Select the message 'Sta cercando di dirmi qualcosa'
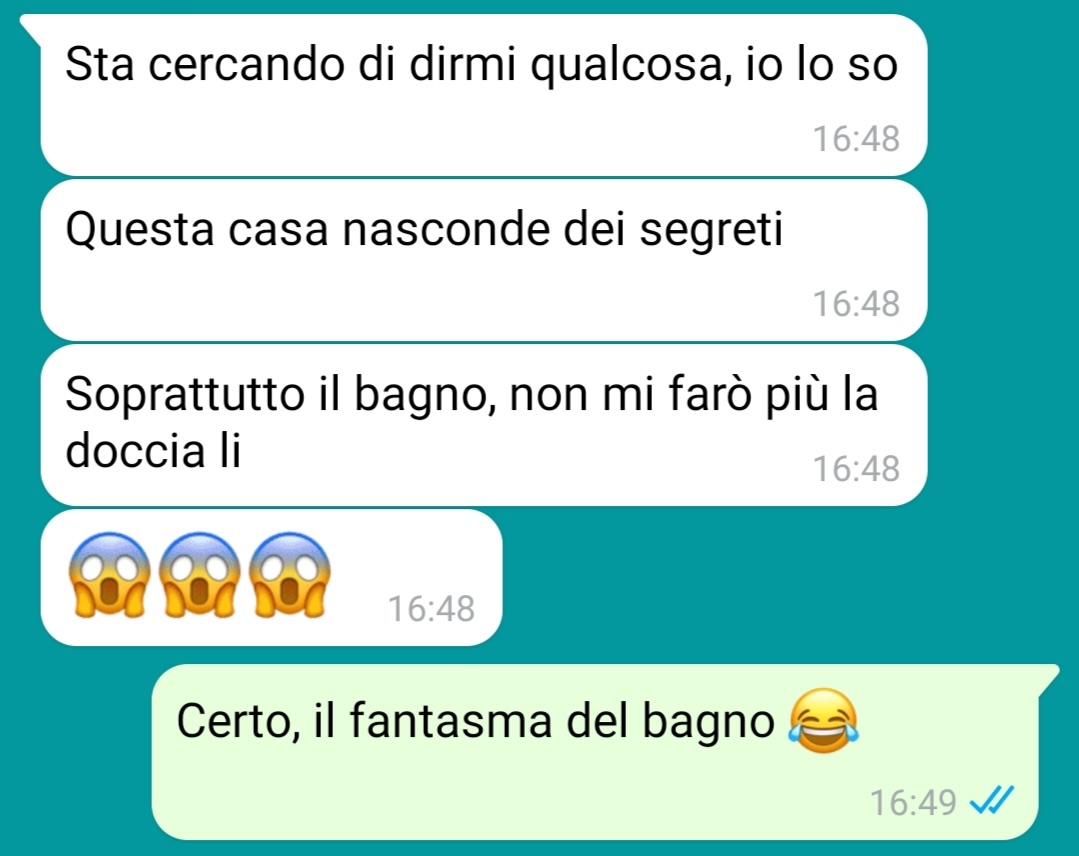The image size is (1079, 856). [x=484, y=95]
